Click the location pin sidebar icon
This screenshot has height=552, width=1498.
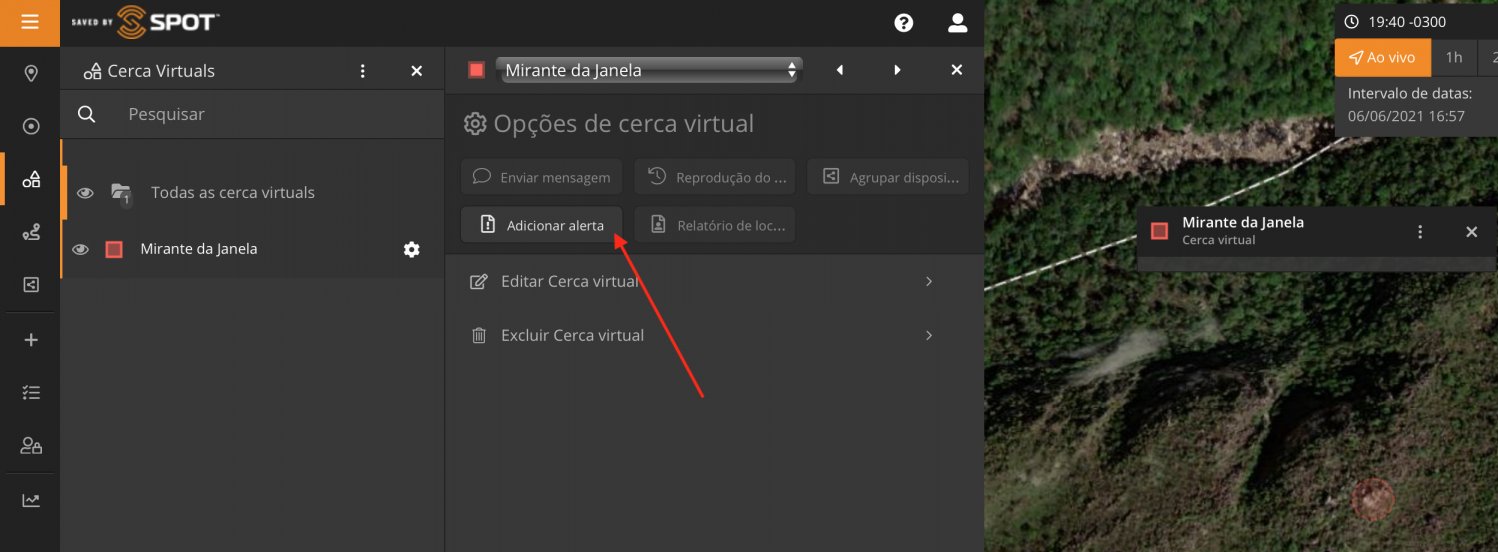tap(31, 73)
